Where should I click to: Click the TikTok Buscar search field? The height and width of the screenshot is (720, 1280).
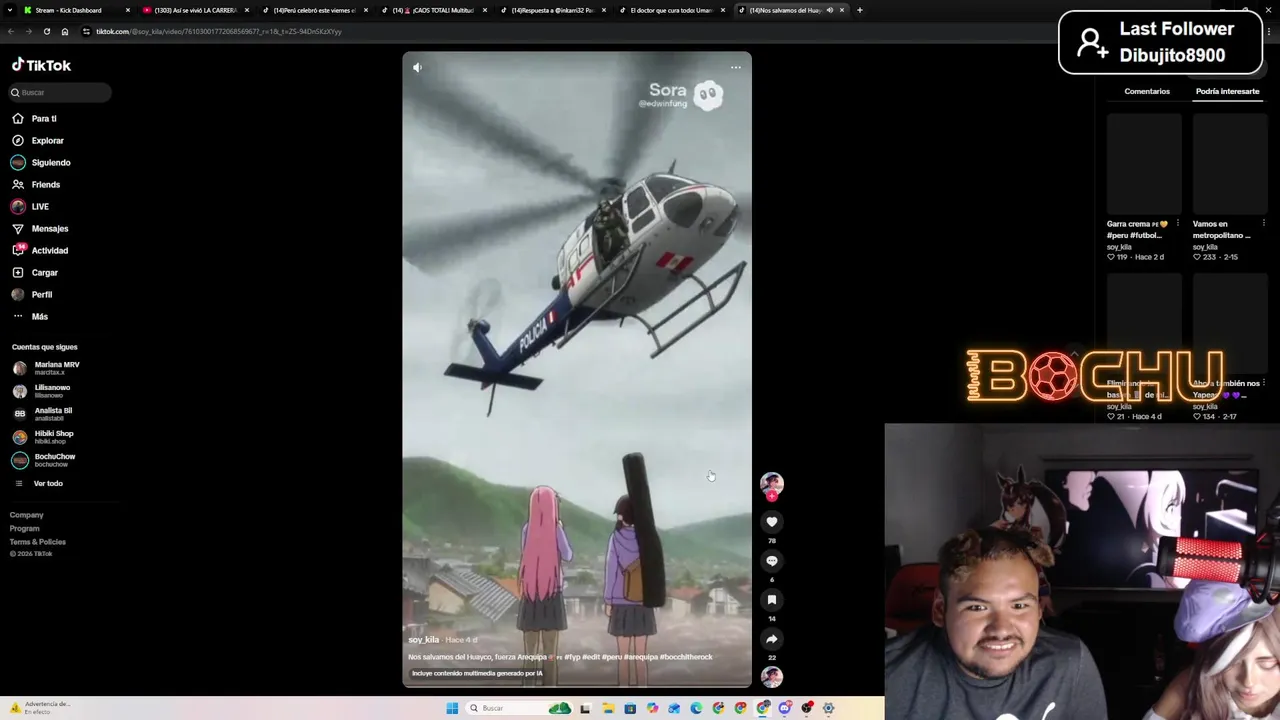[60, 92]
